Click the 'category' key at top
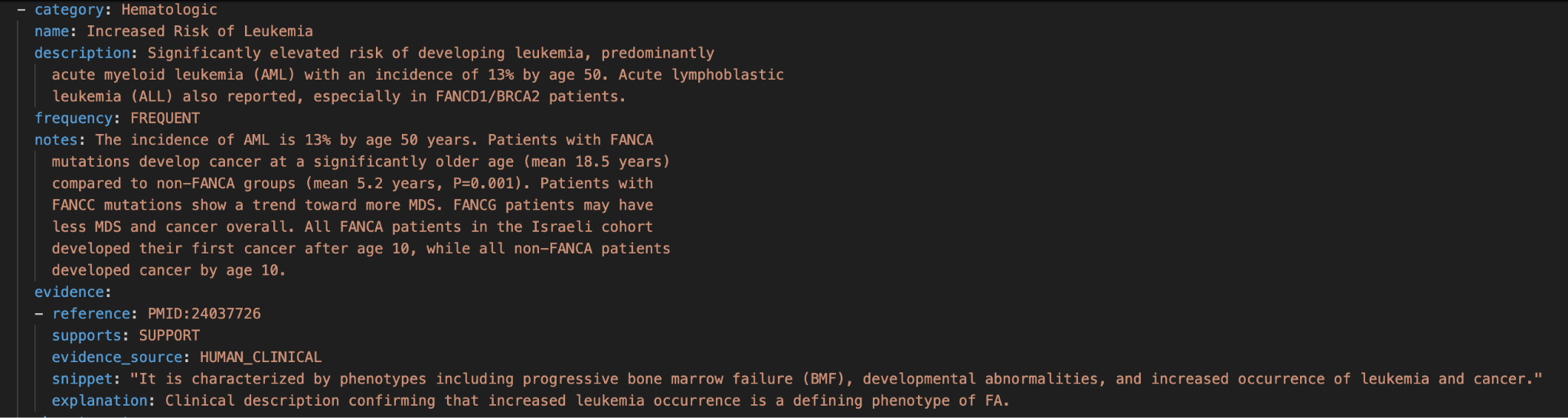Viewport: 1568px width, 418px height. (69, 10)
